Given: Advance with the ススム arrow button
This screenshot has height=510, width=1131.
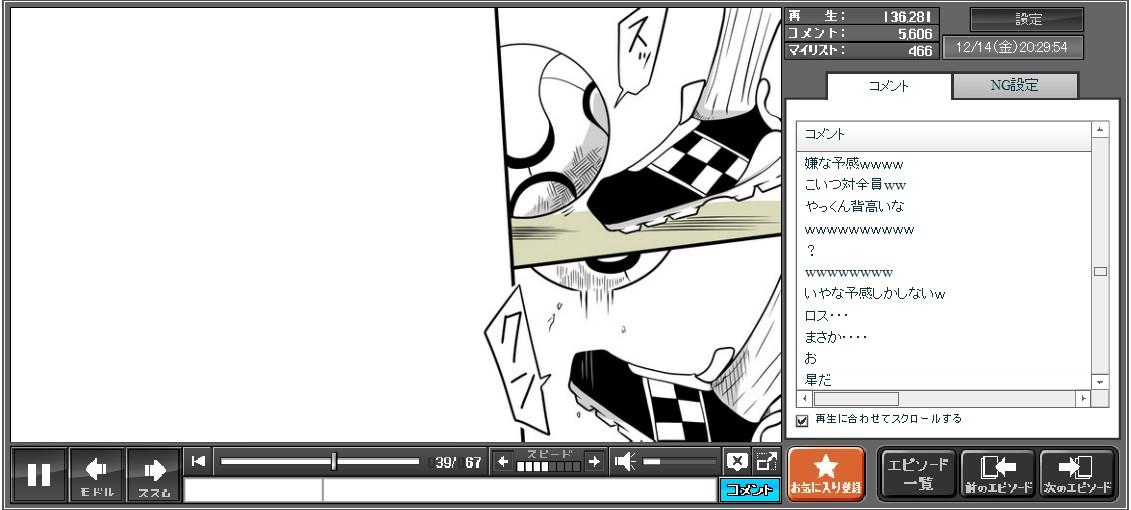Looking at the screenshot, I should pyautogui.click(x=153, y=474).
